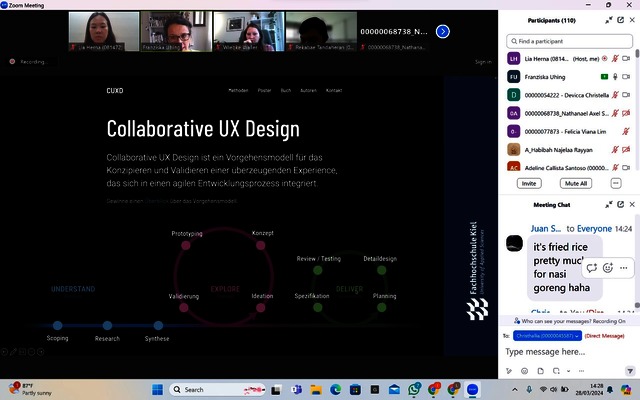Open Kontakt menu on shared page
Viewport: 640px width, 400px height.
pyautogui.click(x=334, y=90)
